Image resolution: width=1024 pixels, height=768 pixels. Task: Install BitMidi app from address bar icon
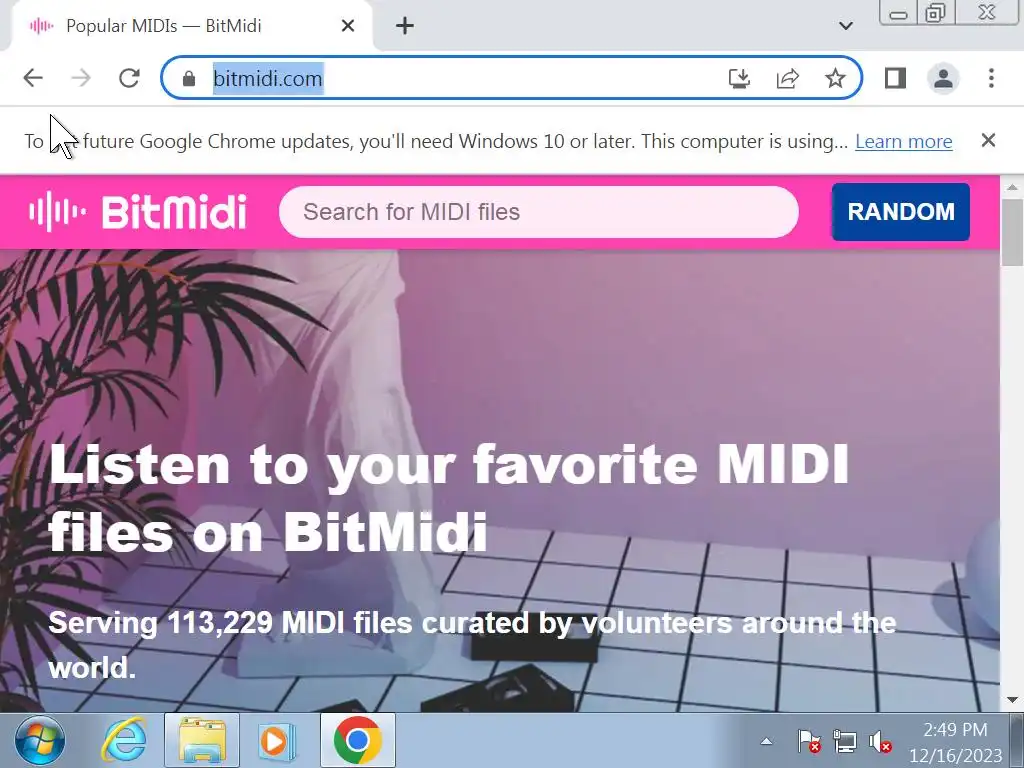[x=739, y=78]
